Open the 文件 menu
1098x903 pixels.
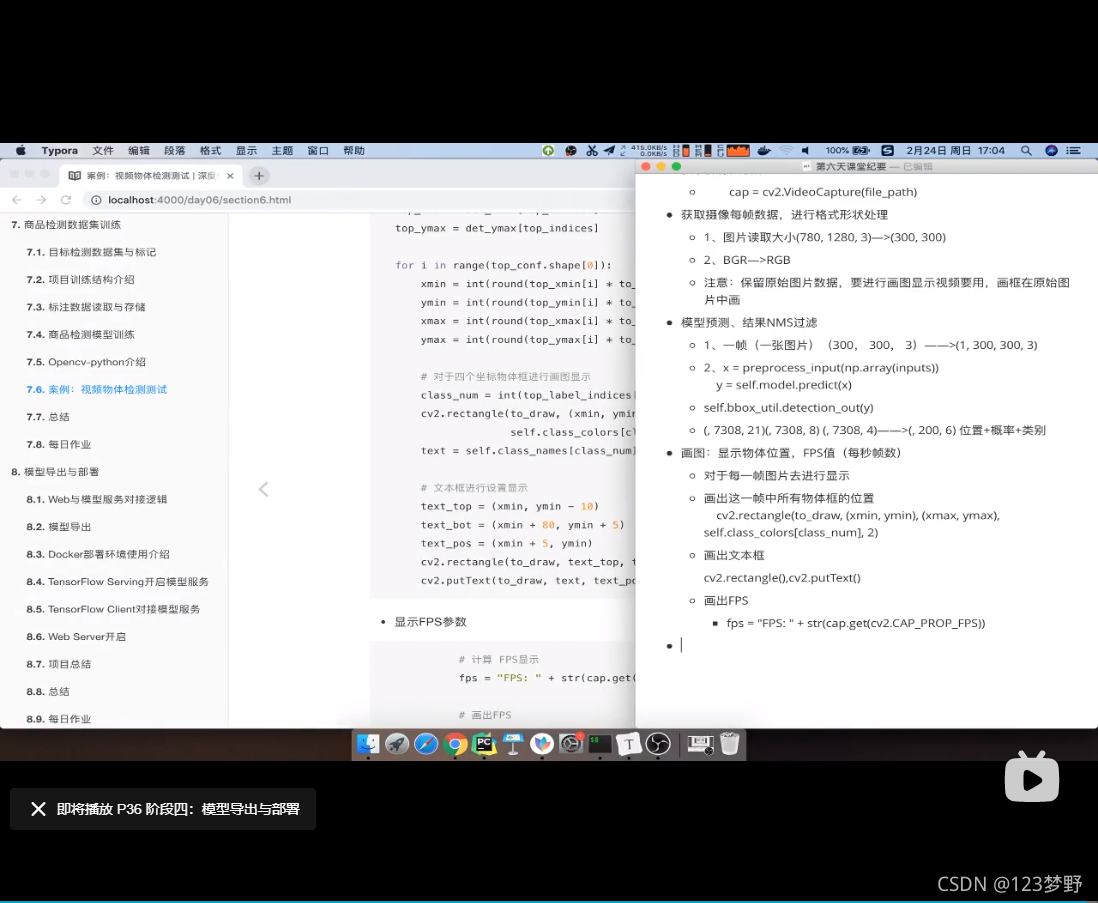coord(103,150)
